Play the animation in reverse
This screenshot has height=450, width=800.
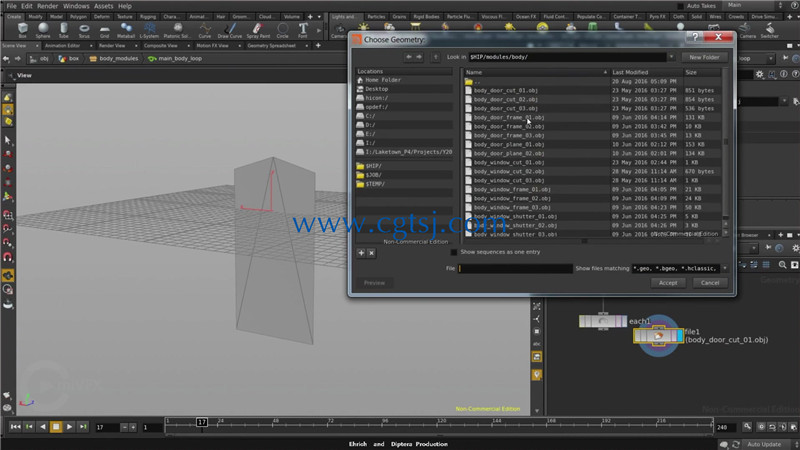[x=42, y=427]
